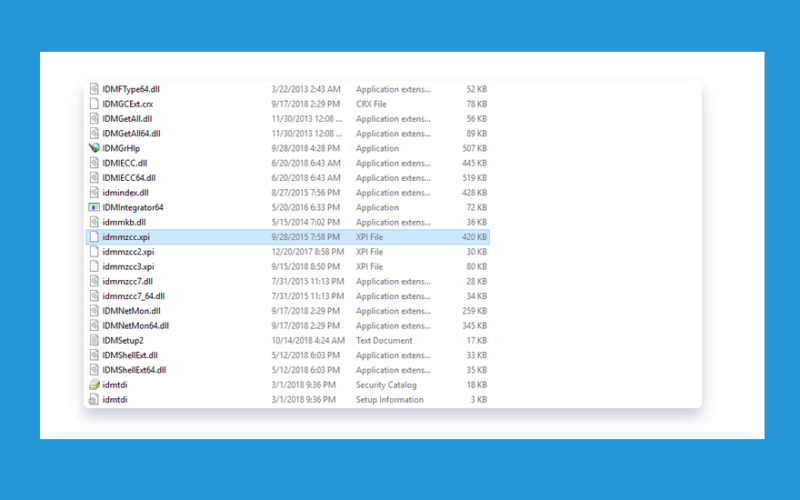Click the Text Document type cell

coord(384,341)
